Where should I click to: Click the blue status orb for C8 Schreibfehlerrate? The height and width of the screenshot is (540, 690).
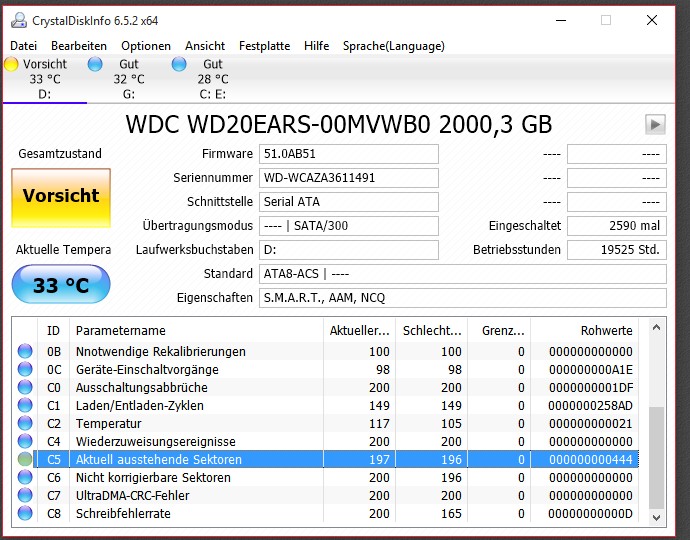tap(25, 513)
